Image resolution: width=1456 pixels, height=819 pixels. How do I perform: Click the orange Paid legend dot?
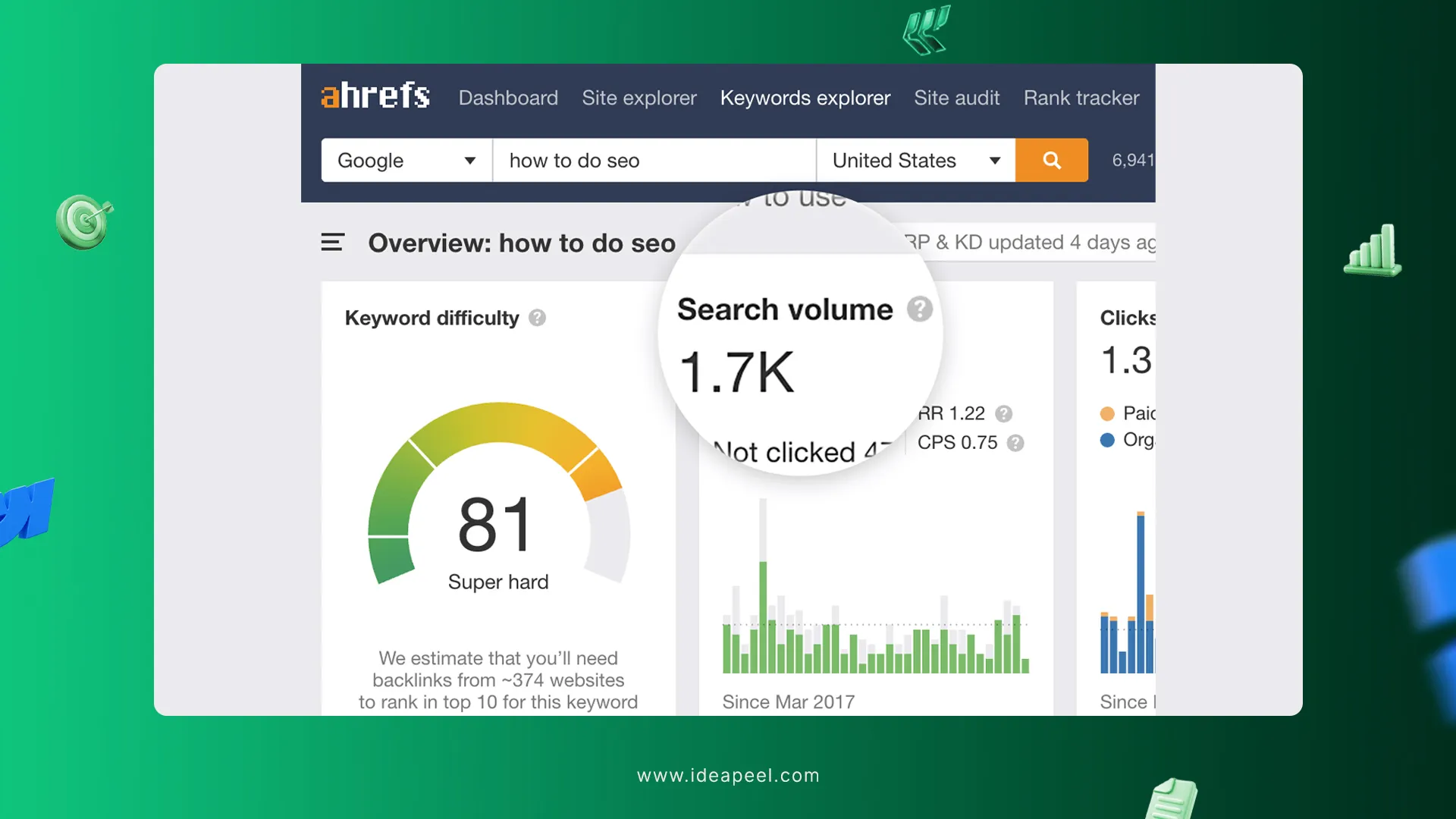tap(1107, 414)
